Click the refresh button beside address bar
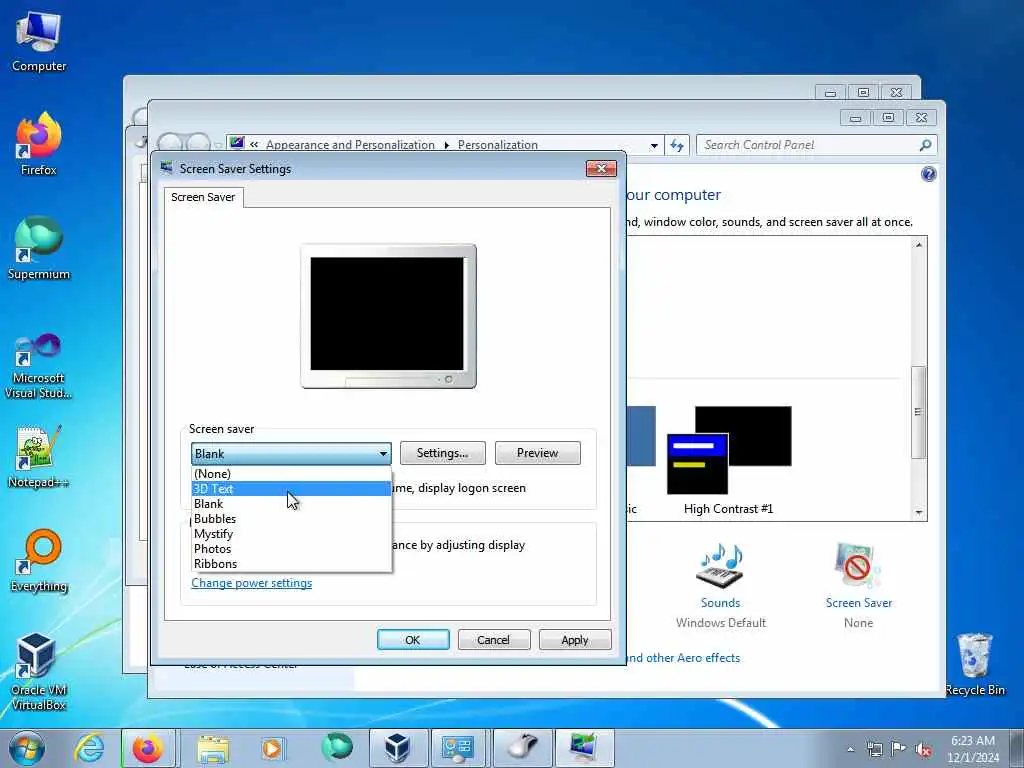Viewport: 1024px width, 768px height. (x=677, y=145)
